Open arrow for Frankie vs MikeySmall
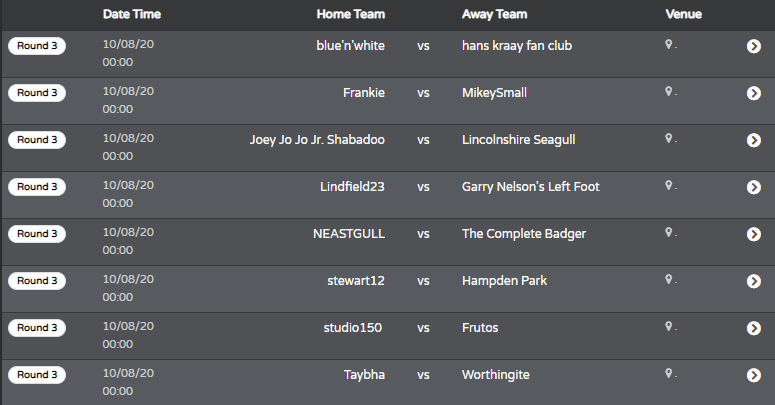Image resolution: width=775 pixels, height=405 pixels. click(754, 93)
